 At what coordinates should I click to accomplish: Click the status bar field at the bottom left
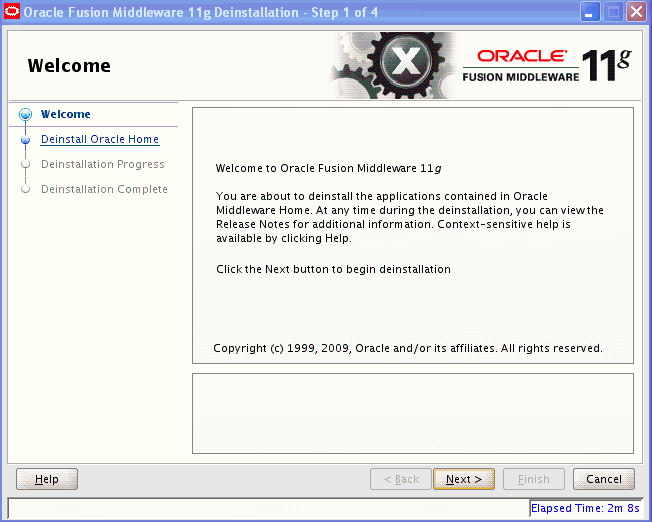[269, 508]
